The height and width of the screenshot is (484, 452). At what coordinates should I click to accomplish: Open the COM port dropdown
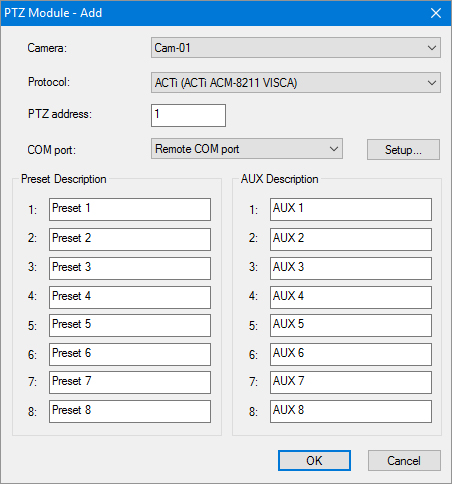(x=247, y=149)
